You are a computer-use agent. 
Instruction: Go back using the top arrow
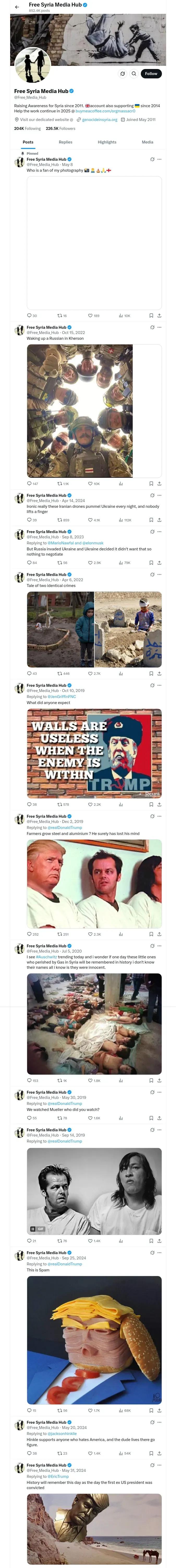(17, 7)
